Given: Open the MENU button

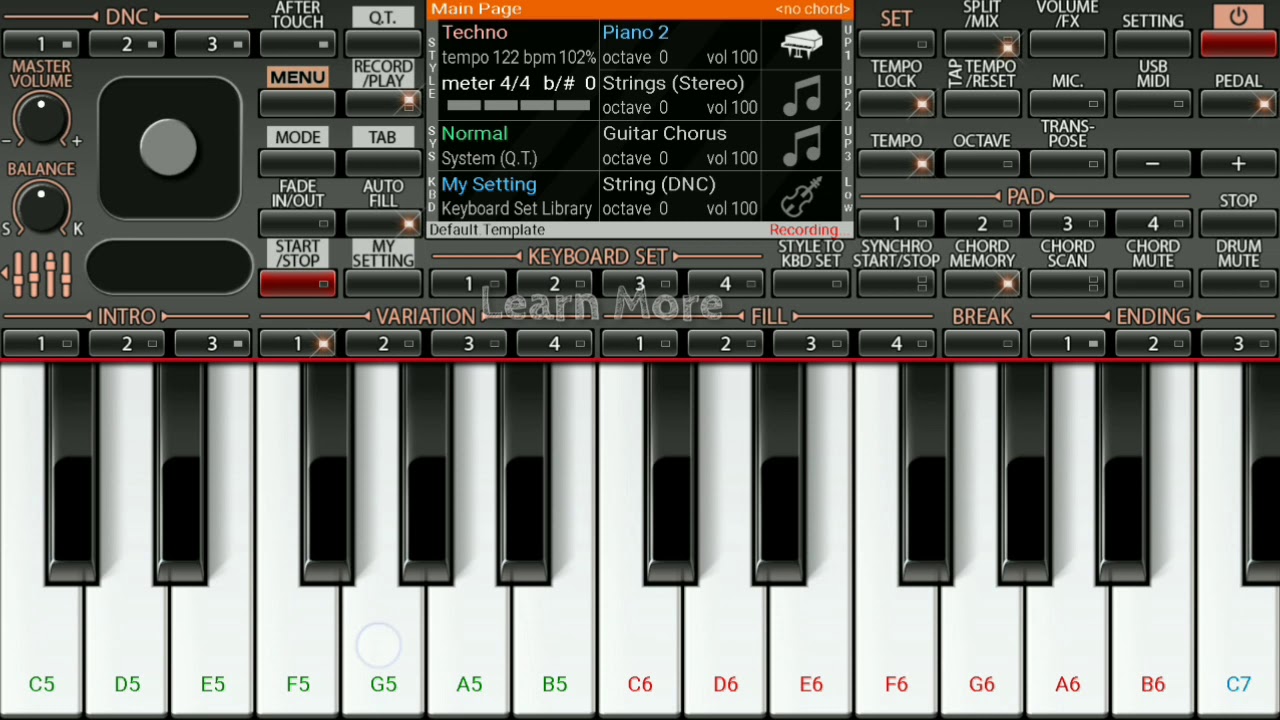Looking at the screenshot, I should click(298, 102).
